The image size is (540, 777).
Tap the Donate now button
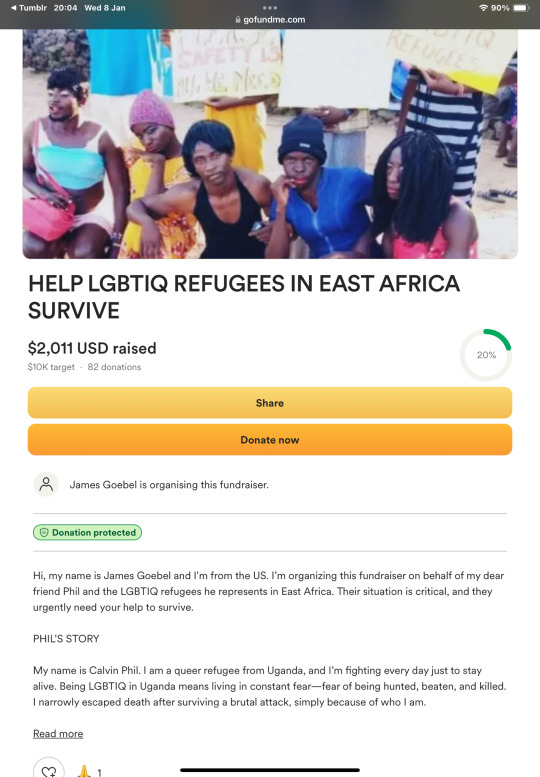tap(270, 440)
